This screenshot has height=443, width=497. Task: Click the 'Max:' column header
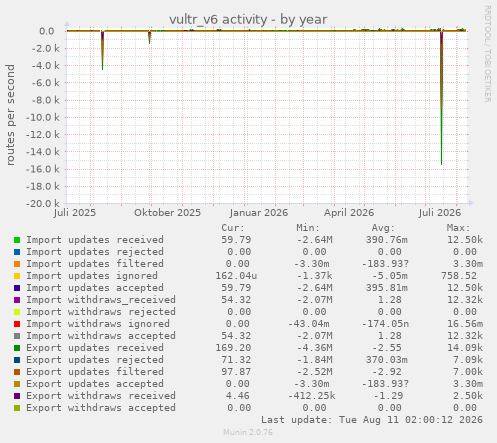(x=458, y=228)
